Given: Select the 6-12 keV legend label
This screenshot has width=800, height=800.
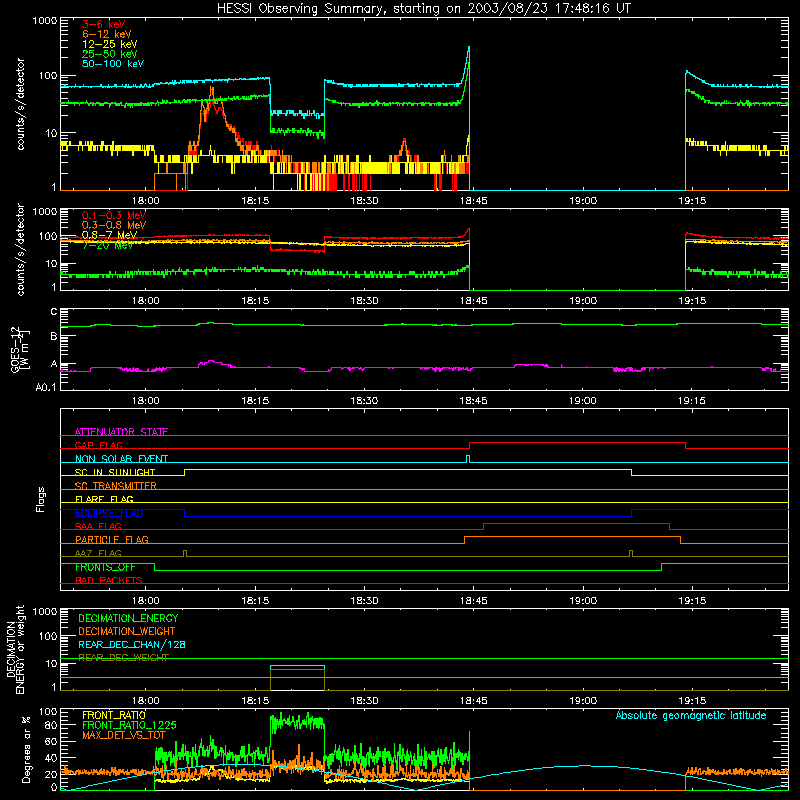Looking at the screenshot, I should [x=107, y=34].
